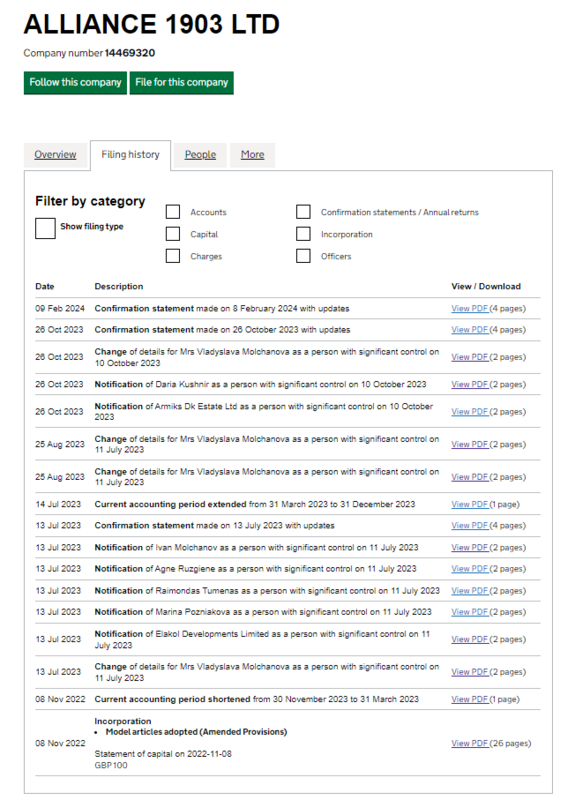Check Confirmation statements / Annual returns checkbox
Viewport: 575px width, 800px height.
click(304, 212)
